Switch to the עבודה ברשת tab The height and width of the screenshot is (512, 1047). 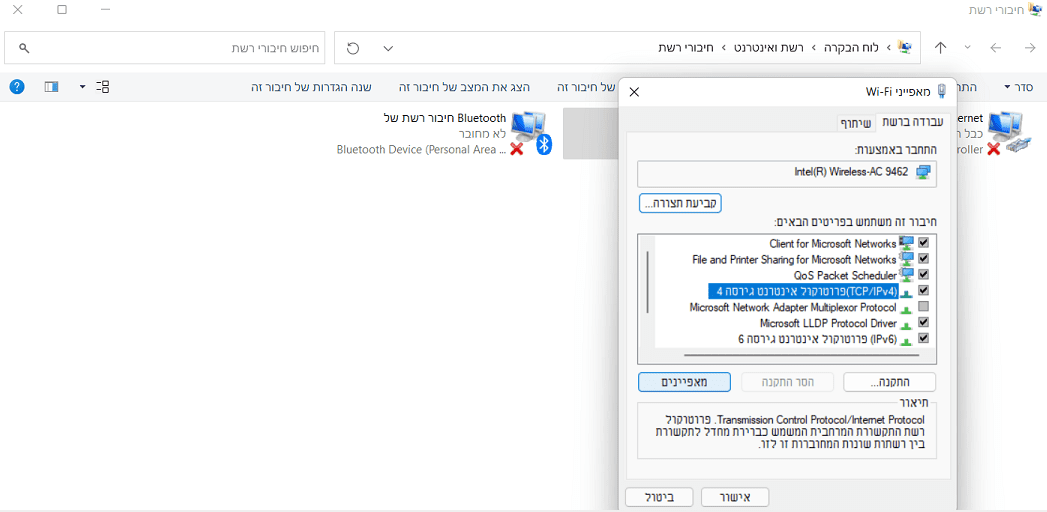point(913,121)
